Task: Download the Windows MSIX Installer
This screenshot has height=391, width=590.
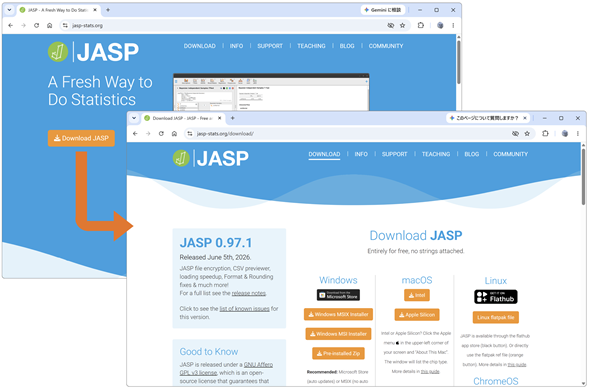Action: click(338, 314)
